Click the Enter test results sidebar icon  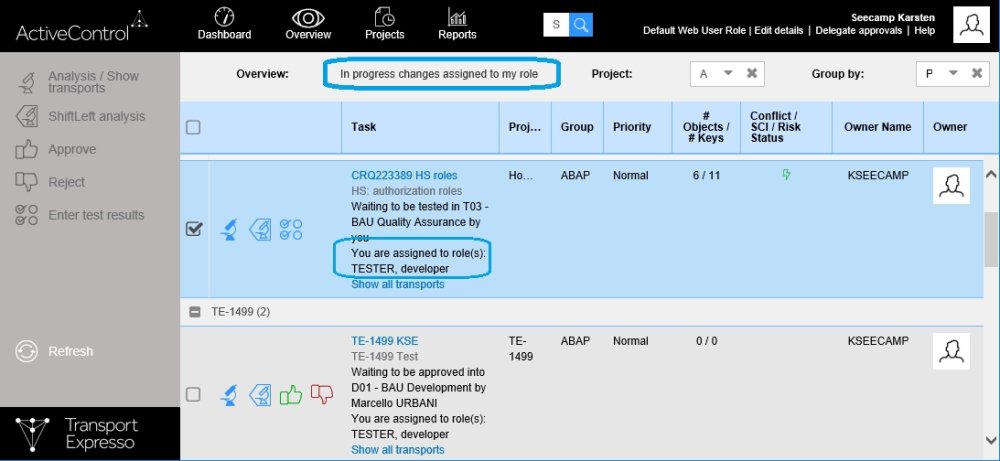pyautogui.click(x=26, y=215)
